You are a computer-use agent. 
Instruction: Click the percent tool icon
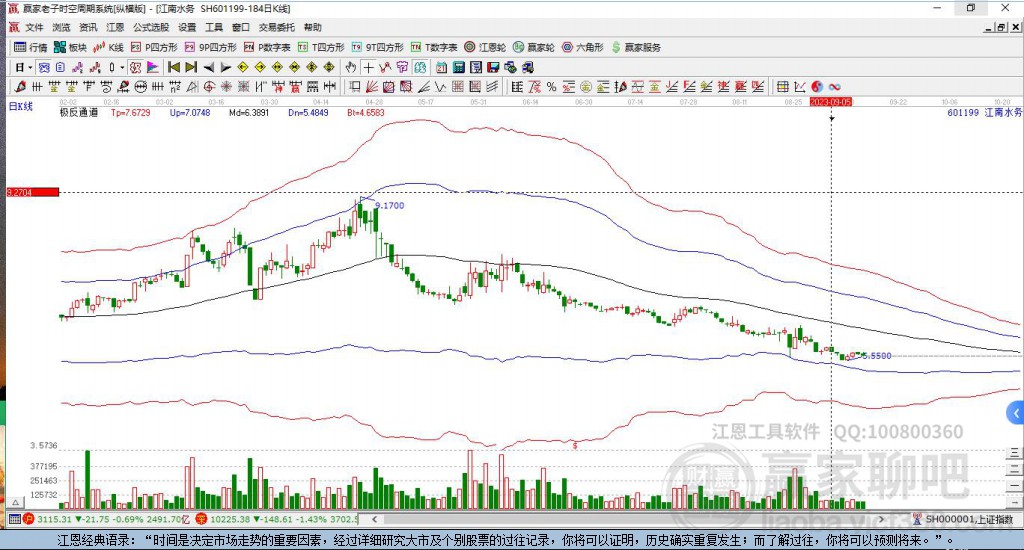click(552, 86)
